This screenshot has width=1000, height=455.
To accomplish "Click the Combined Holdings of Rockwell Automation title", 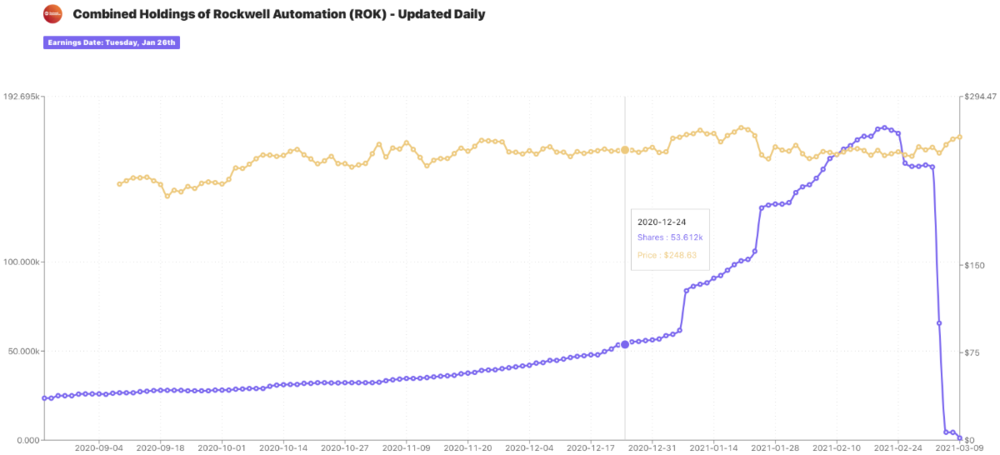I will pyautogui.click(x=279, y=13).
